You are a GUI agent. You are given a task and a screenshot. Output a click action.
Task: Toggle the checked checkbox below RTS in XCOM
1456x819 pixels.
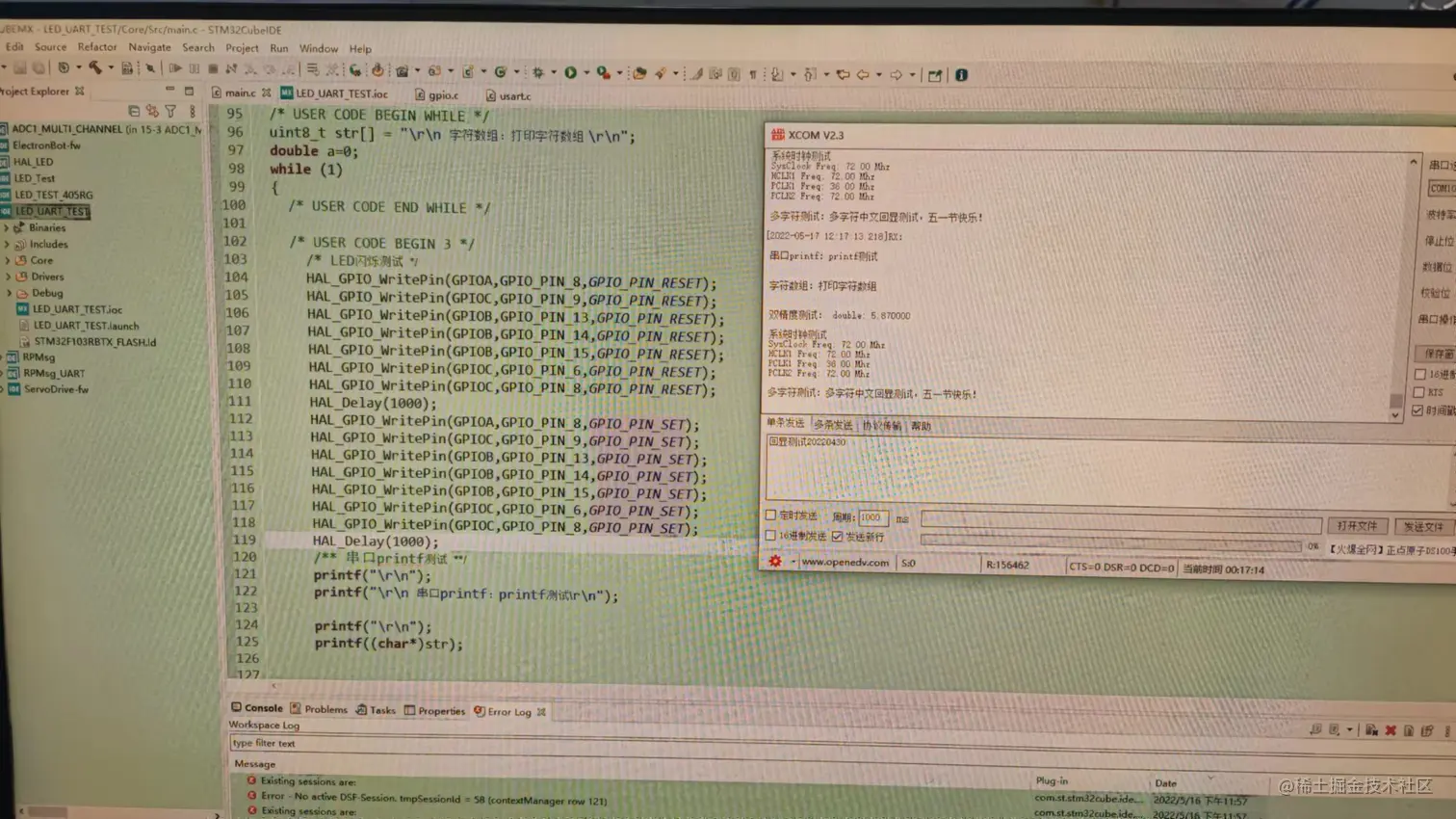(x=1417, y=410)
